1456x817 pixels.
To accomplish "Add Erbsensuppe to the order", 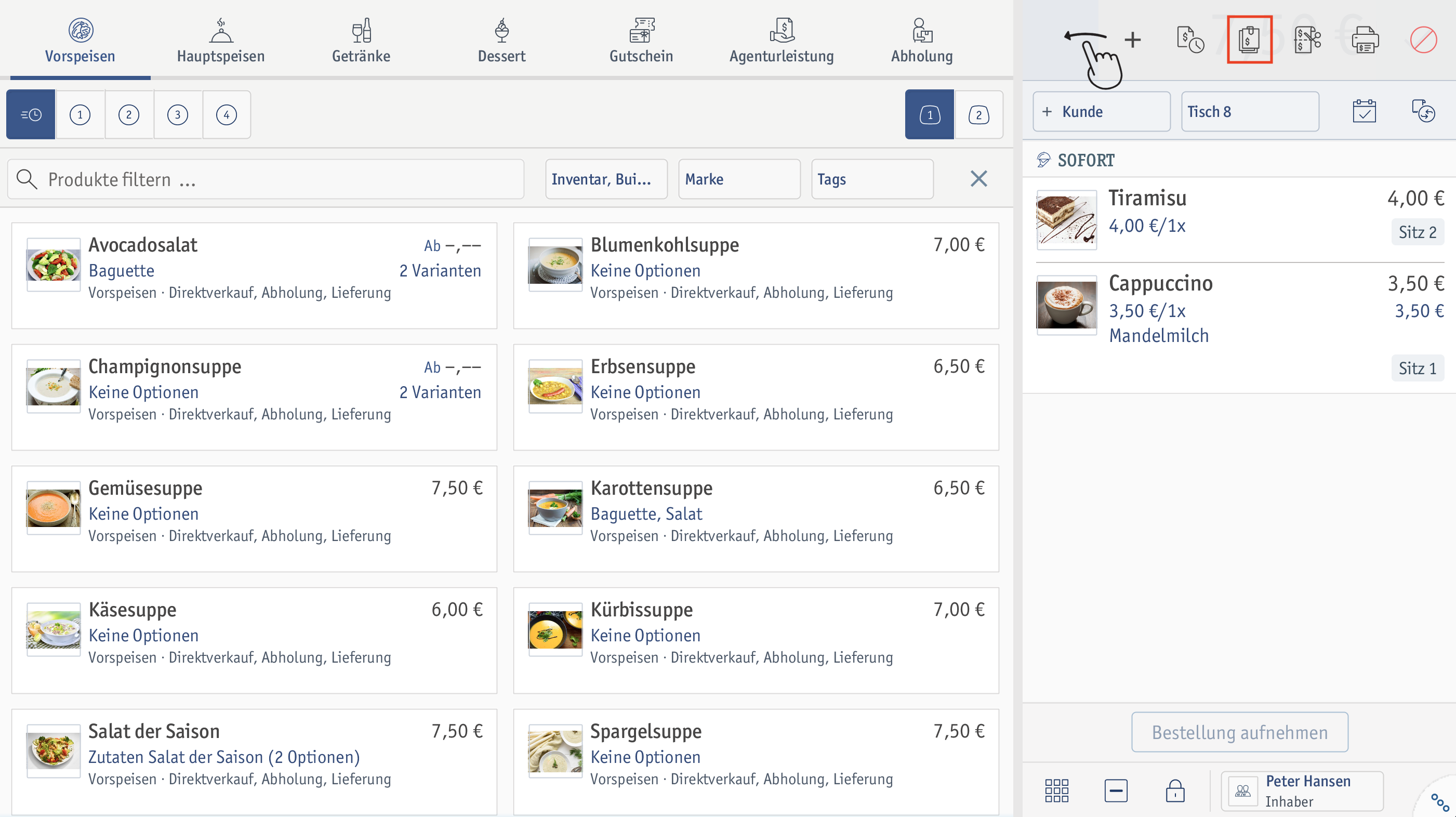I will (x=756, y=397).
